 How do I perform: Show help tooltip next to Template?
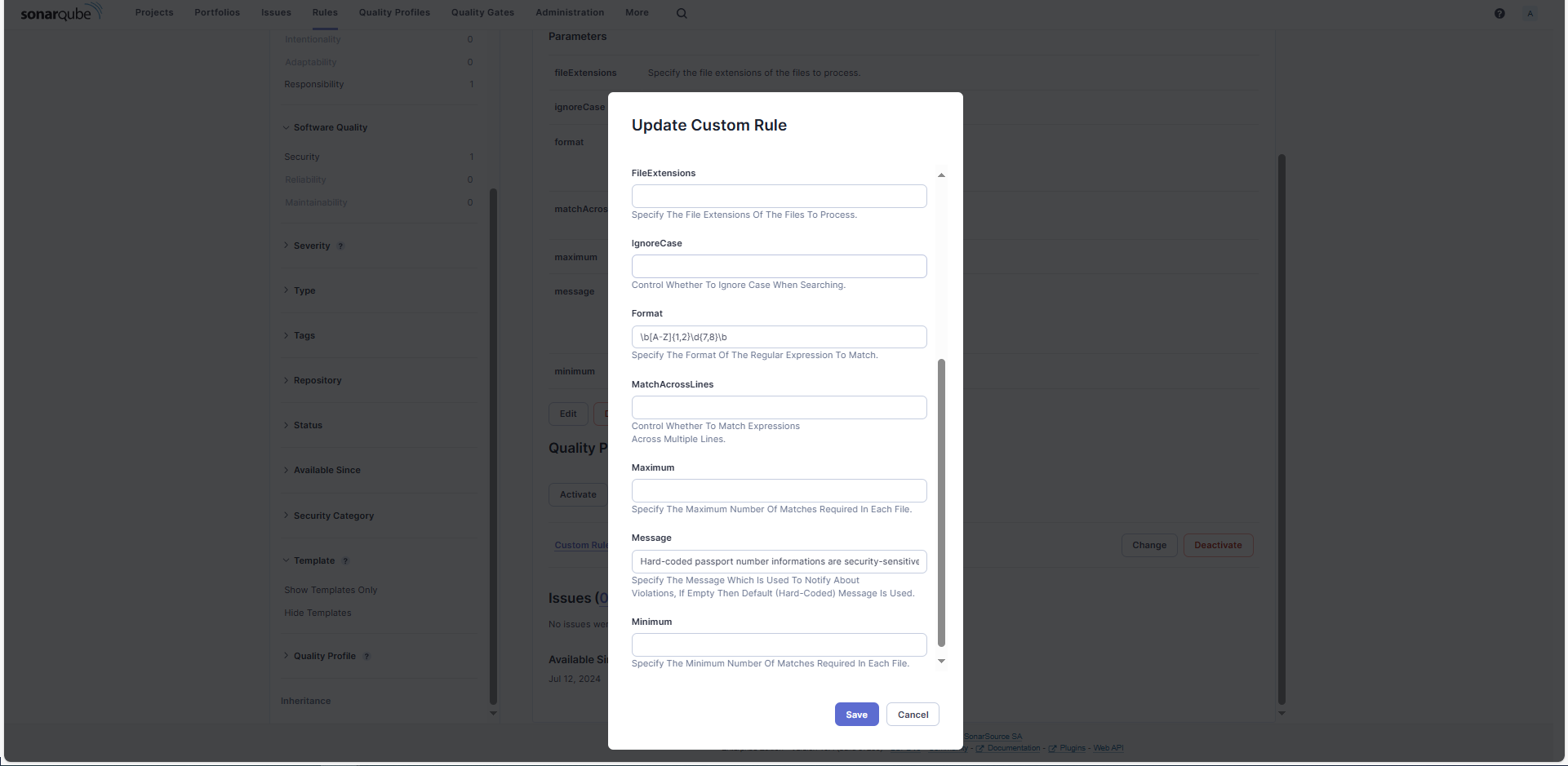coord(345,561)
